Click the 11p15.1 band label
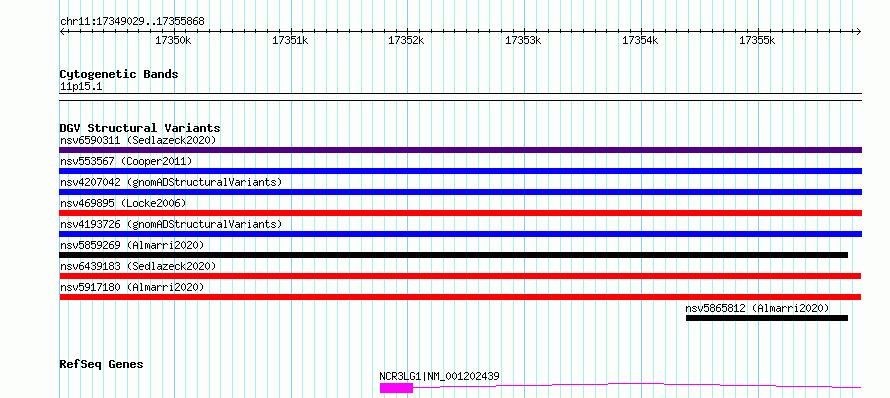Image resolution: width=890 pixels, height=398 pixels. coord(81,87)
